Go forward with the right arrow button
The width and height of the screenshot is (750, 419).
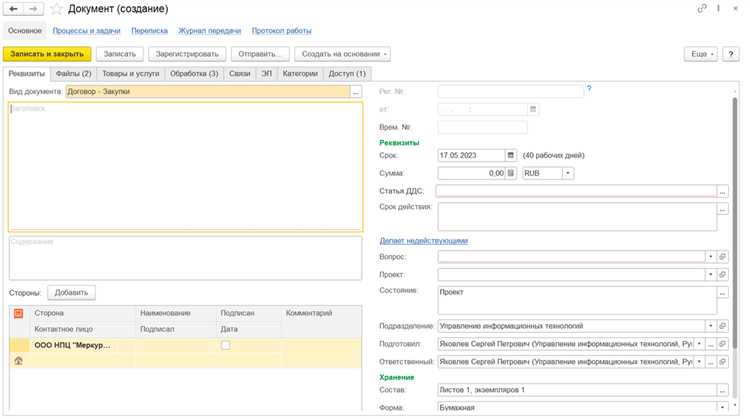point(33,9)
